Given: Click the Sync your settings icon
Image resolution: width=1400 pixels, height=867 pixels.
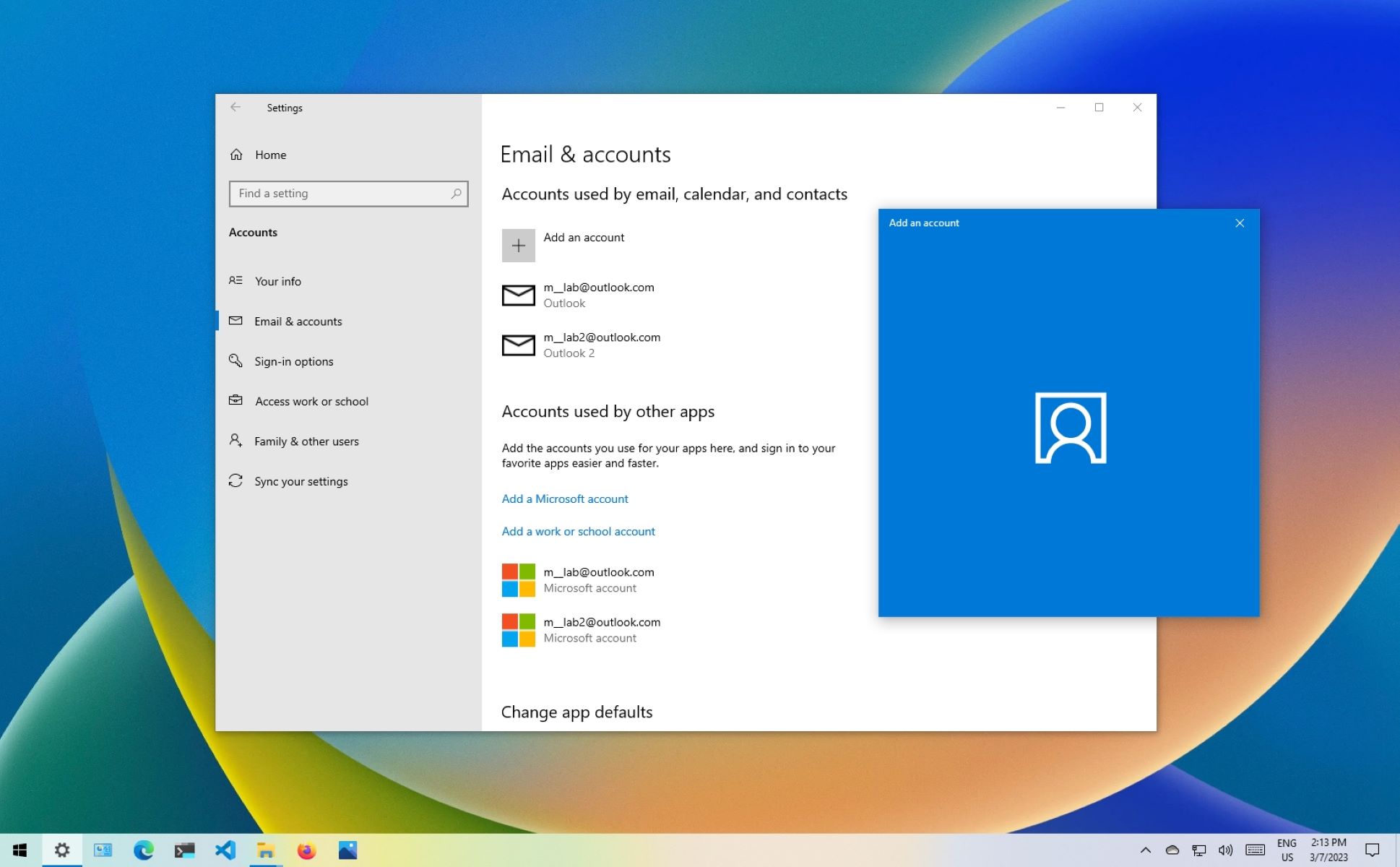Looking at the screenshot, I should pyautogui.click(x=234, y=480).
